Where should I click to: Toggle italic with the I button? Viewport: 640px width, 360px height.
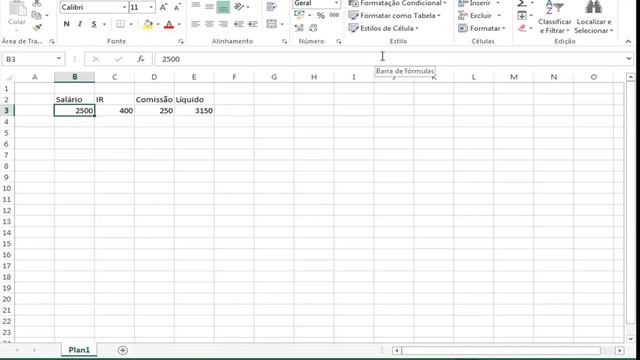click(80, 24)
